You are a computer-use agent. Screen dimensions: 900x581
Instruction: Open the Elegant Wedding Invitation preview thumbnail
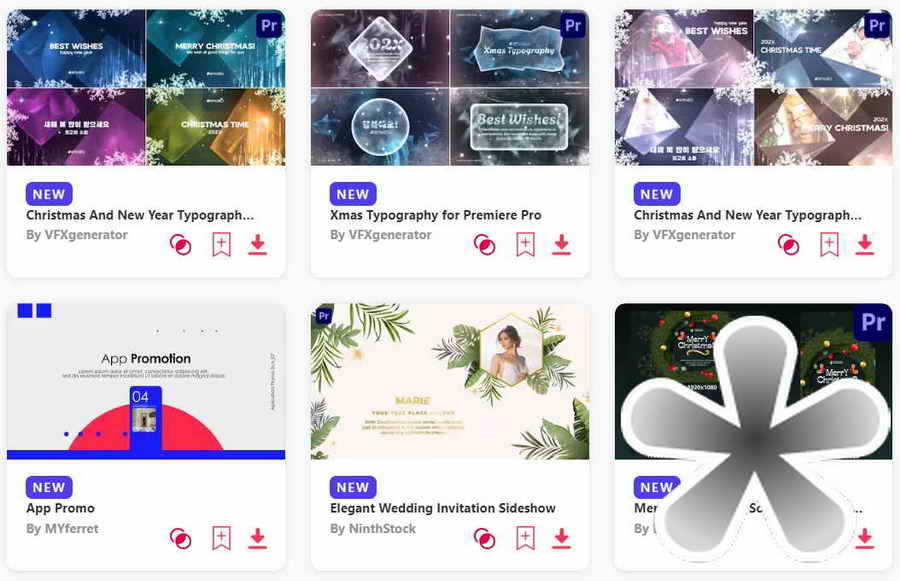[450, 381]
